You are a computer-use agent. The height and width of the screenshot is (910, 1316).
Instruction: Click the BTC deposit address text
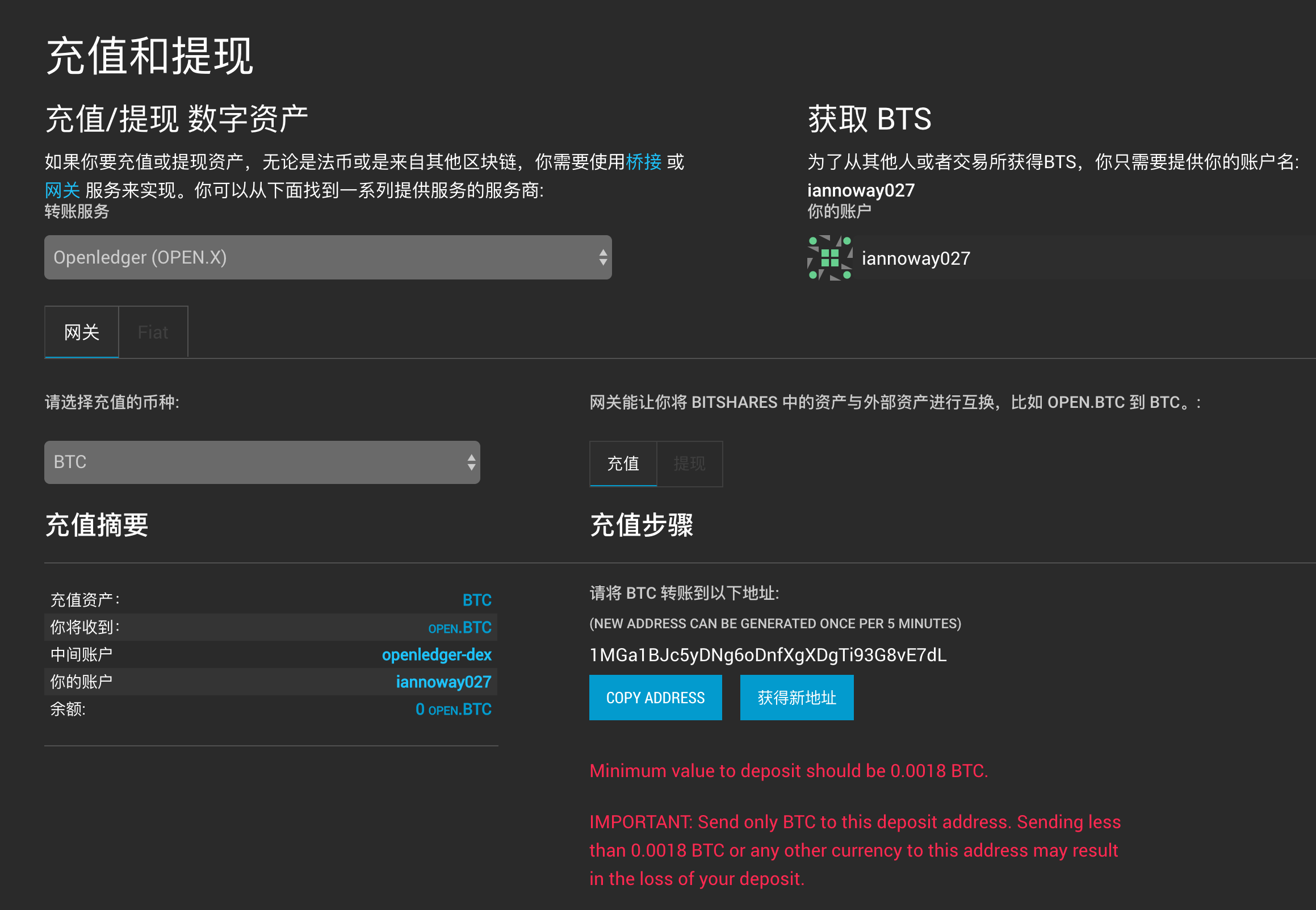coord(768,656)
